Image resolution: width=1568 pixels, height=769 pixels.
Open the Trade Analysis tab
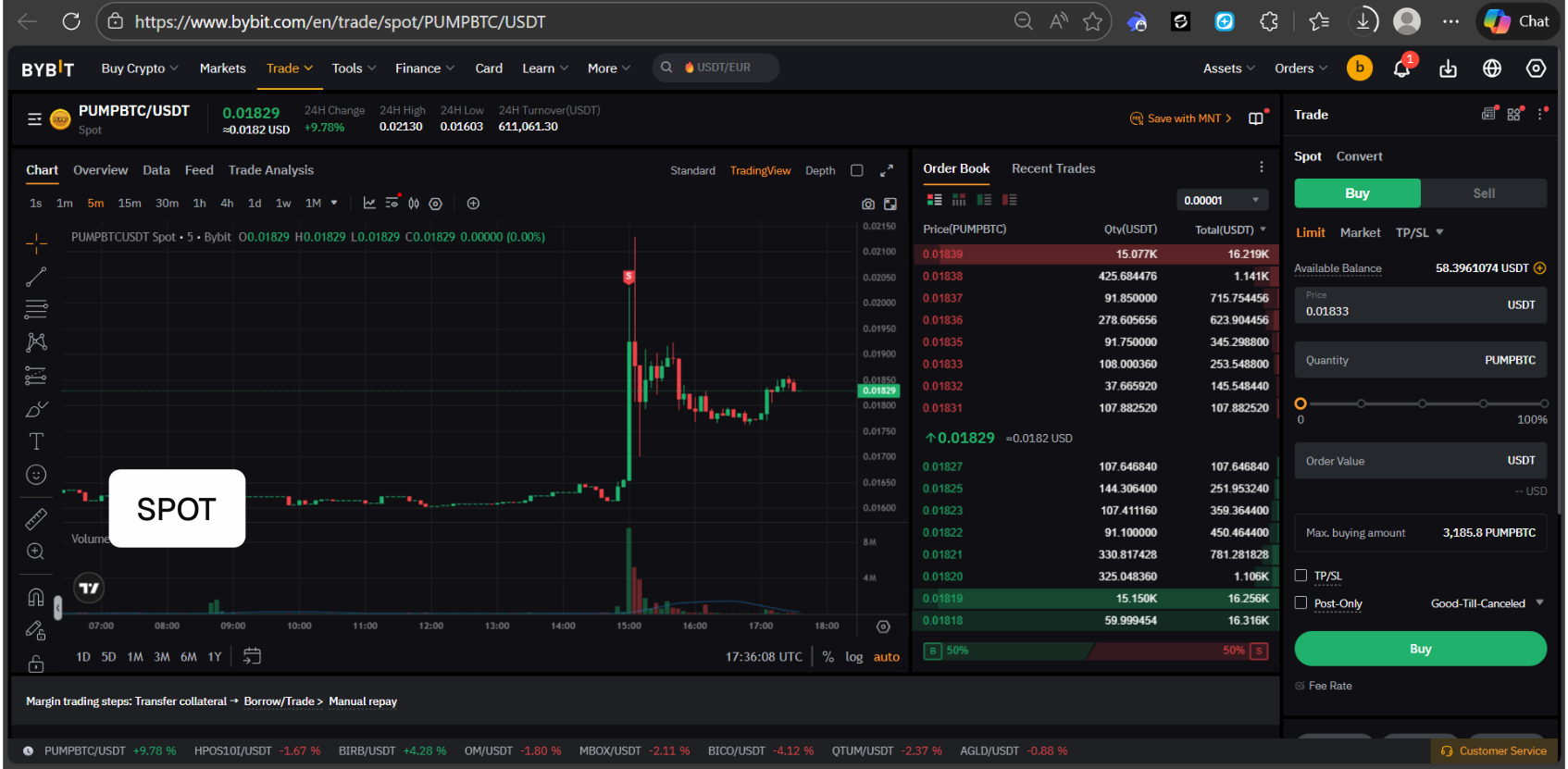point(271,170)
